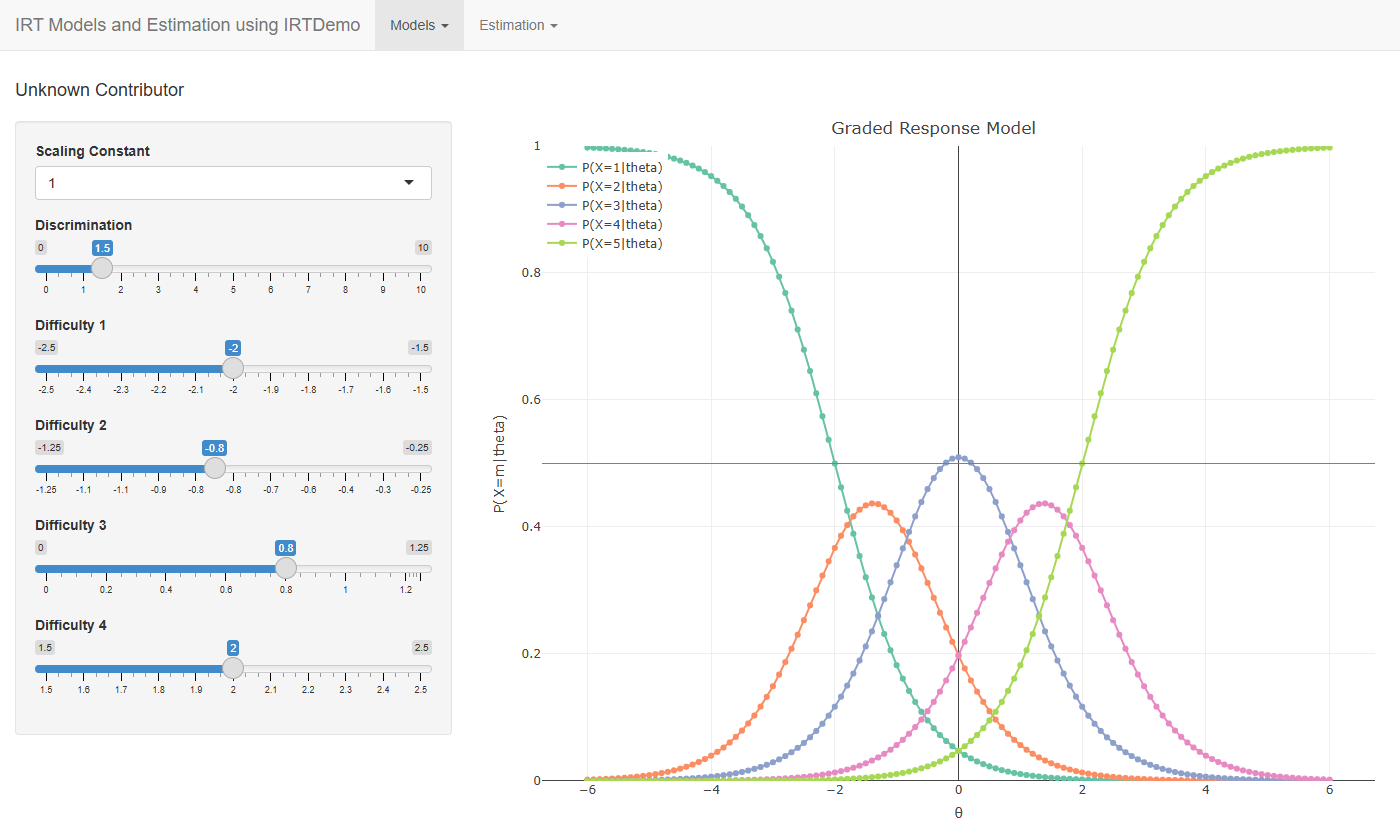
Task: Click the Difficulty 3 maximum badge "1.25"
Action: click(x=419, y=548)
